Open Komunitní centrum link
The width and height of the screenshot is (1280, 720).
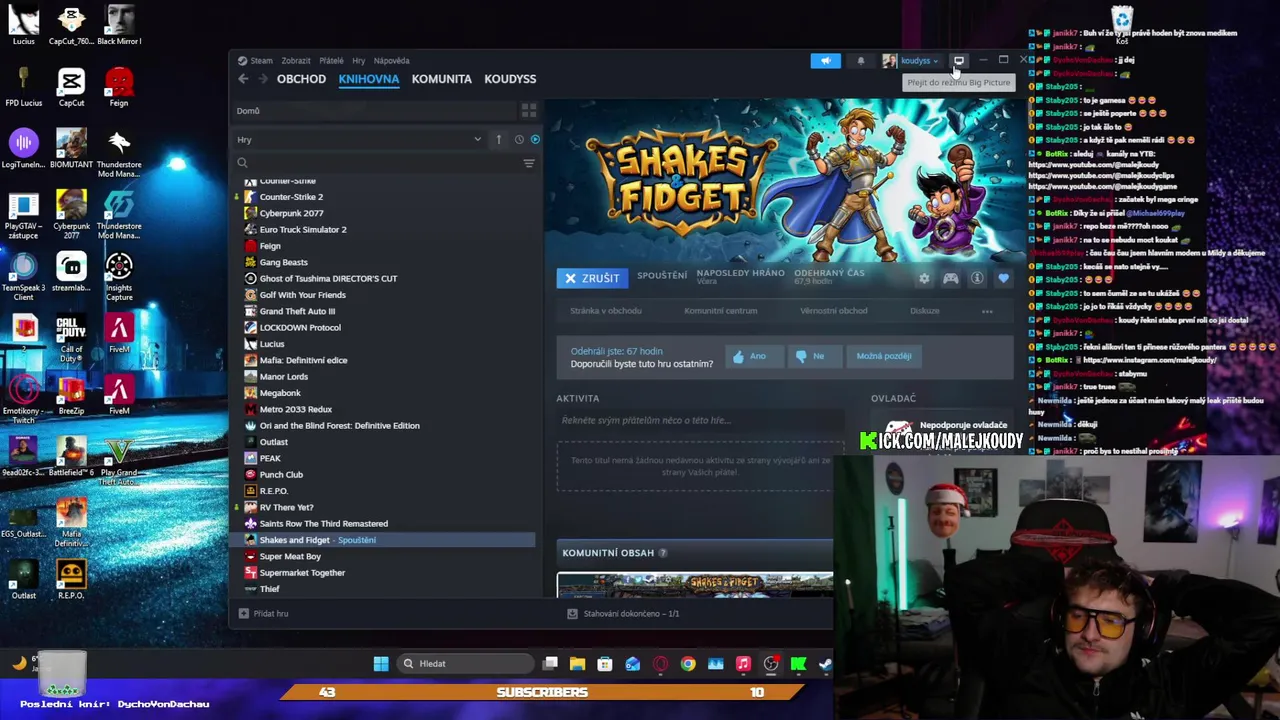720,311
